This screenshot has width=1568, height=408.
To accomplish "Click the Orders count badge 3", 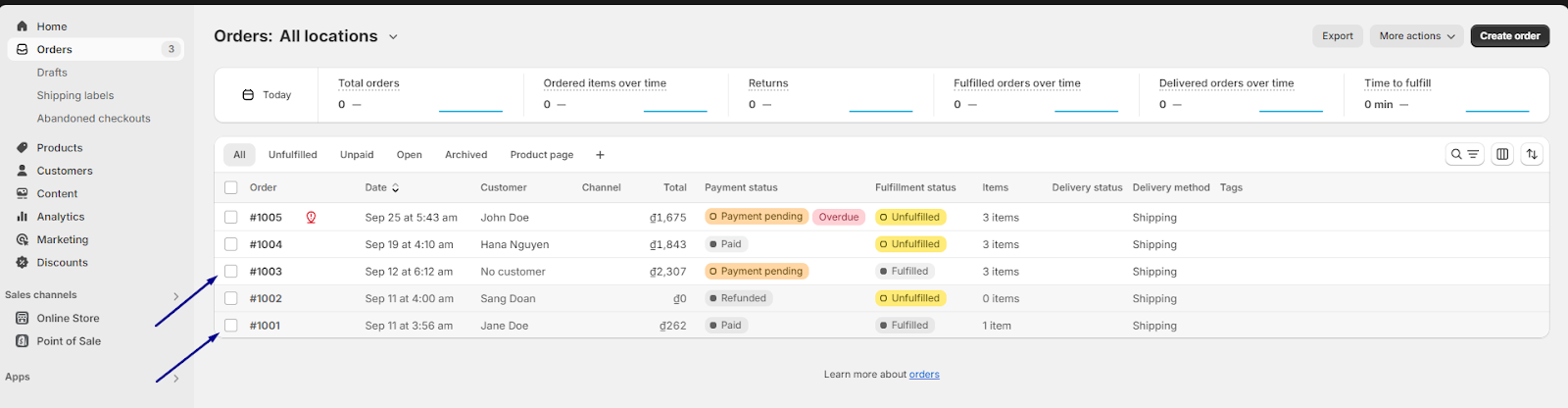I will click(x=171, y=49).
